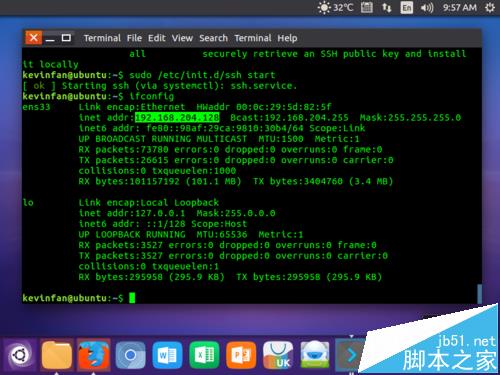The width and height of the screenshot is (500, 375).
Task: Click the 'lo' interface name
Action: [28, 203]
